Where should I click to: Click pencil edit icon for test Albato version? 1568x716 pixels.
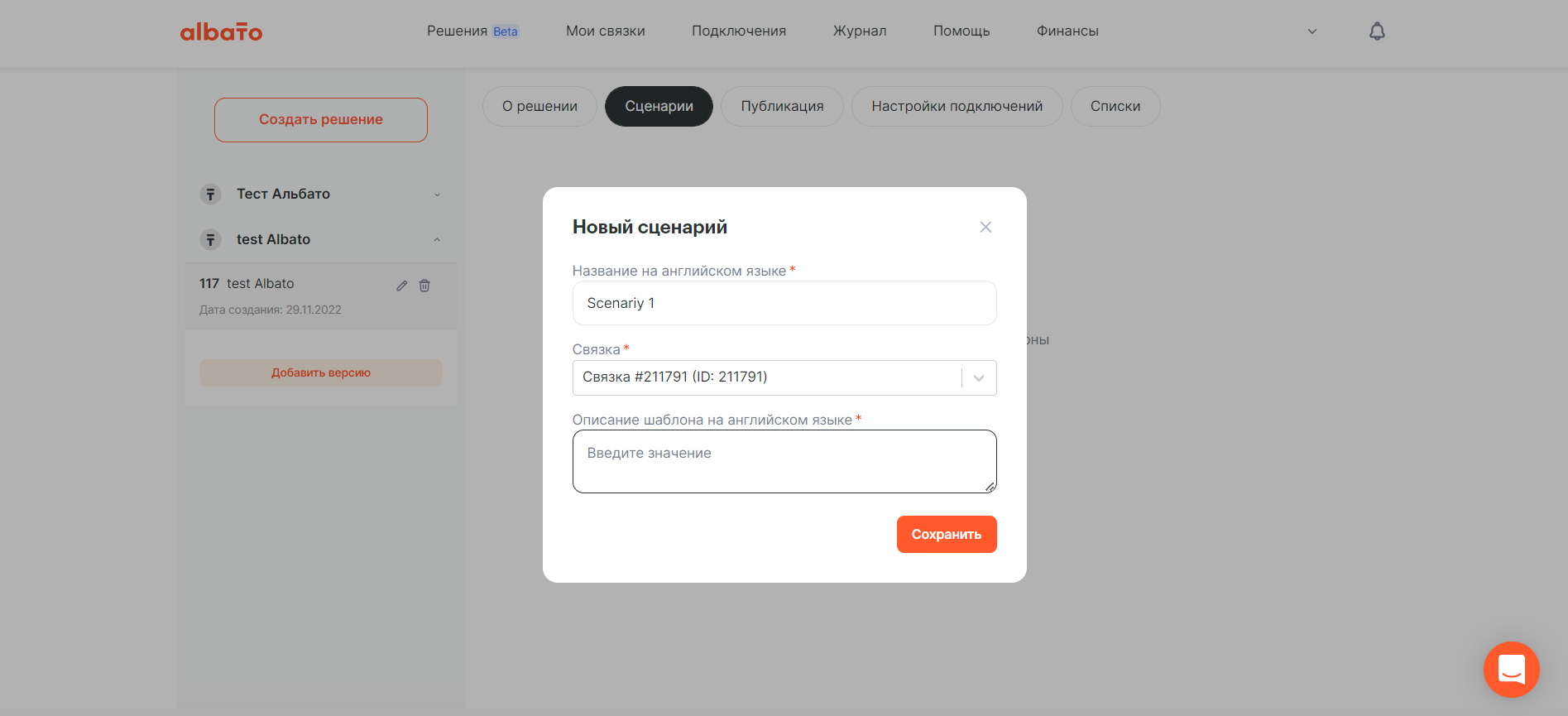click(401, 286)
